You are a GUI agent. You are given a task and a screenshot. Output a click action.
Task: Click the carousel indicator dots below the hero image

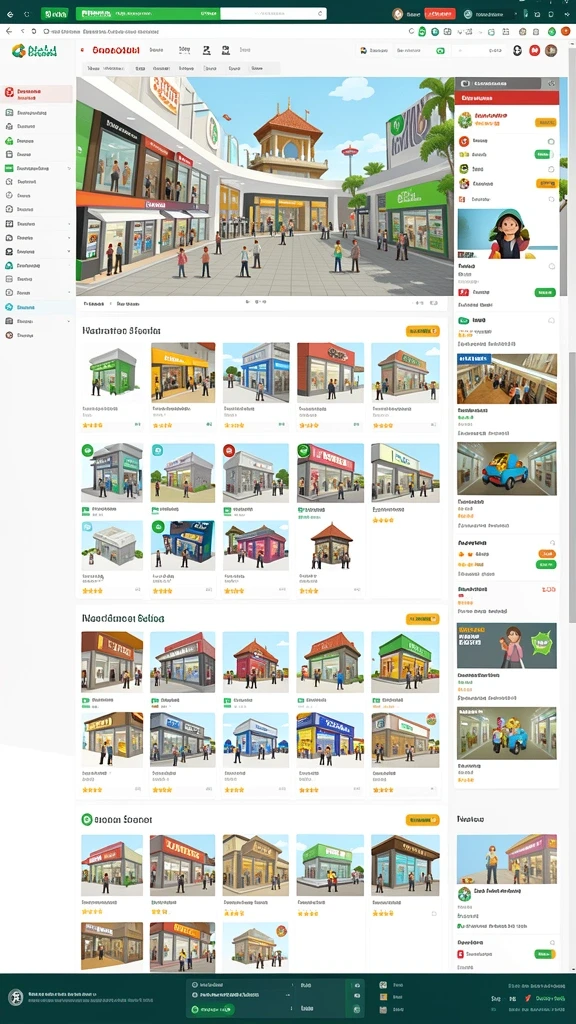coord(255,302)
